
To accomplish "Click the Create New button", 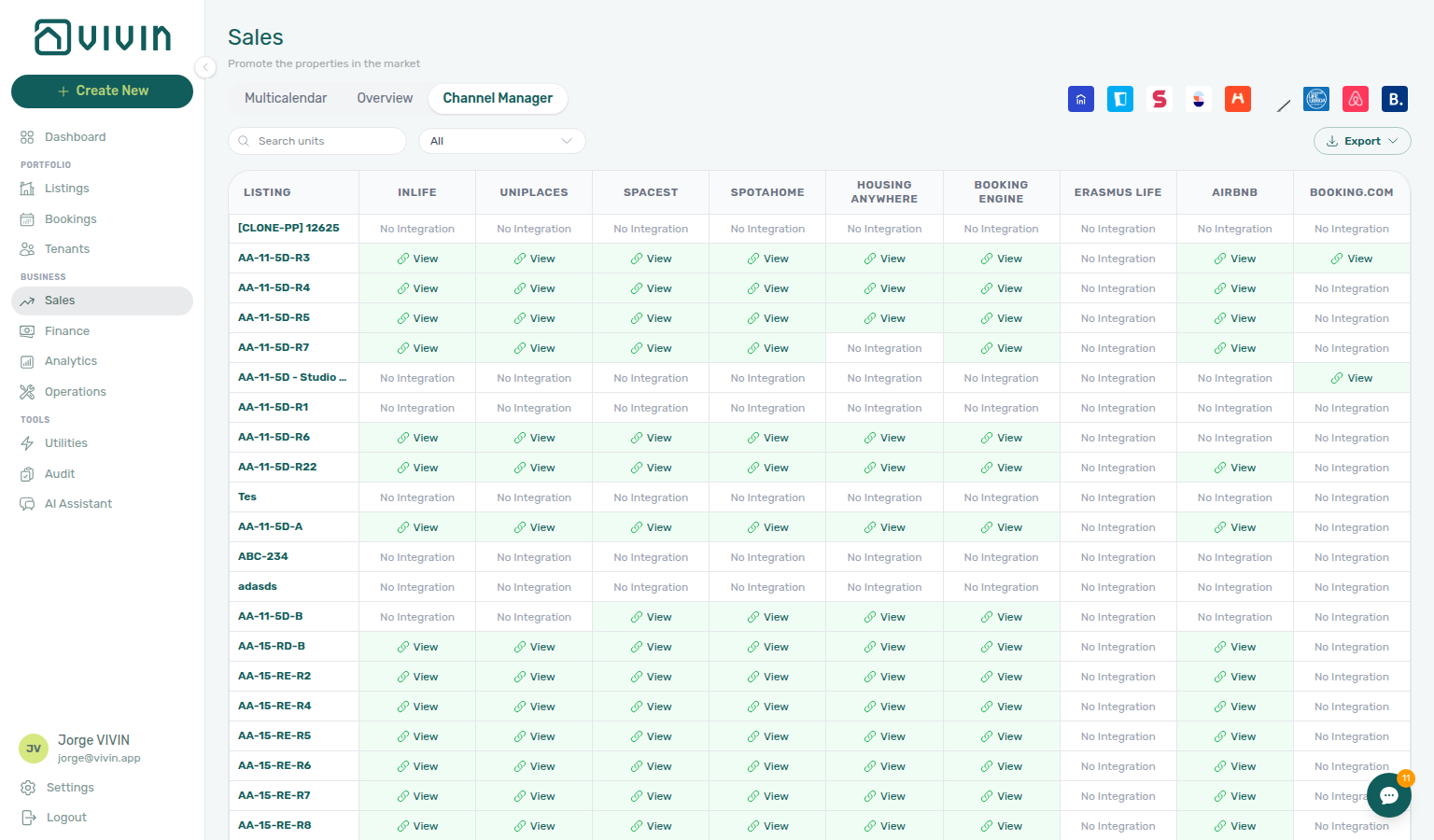I will 102,91.
